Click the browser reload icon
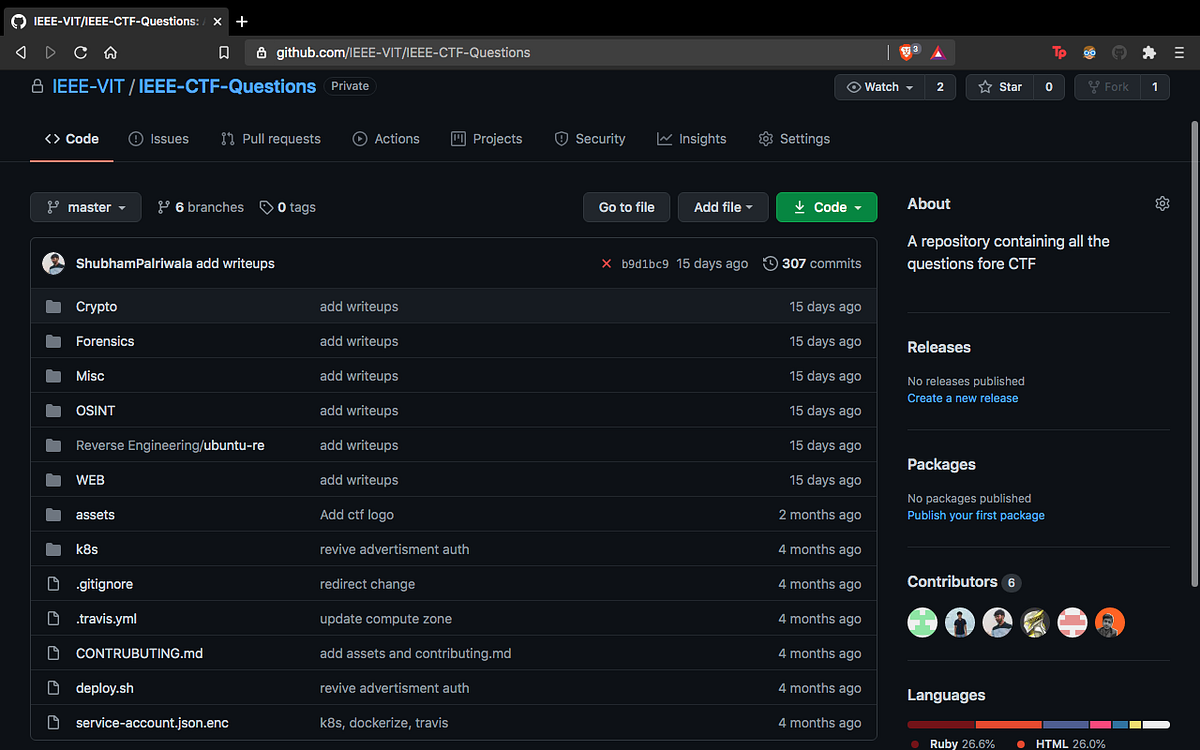The width and height of the screenshot is (1200, 750). pyautogui.click(x=80, y=52)
